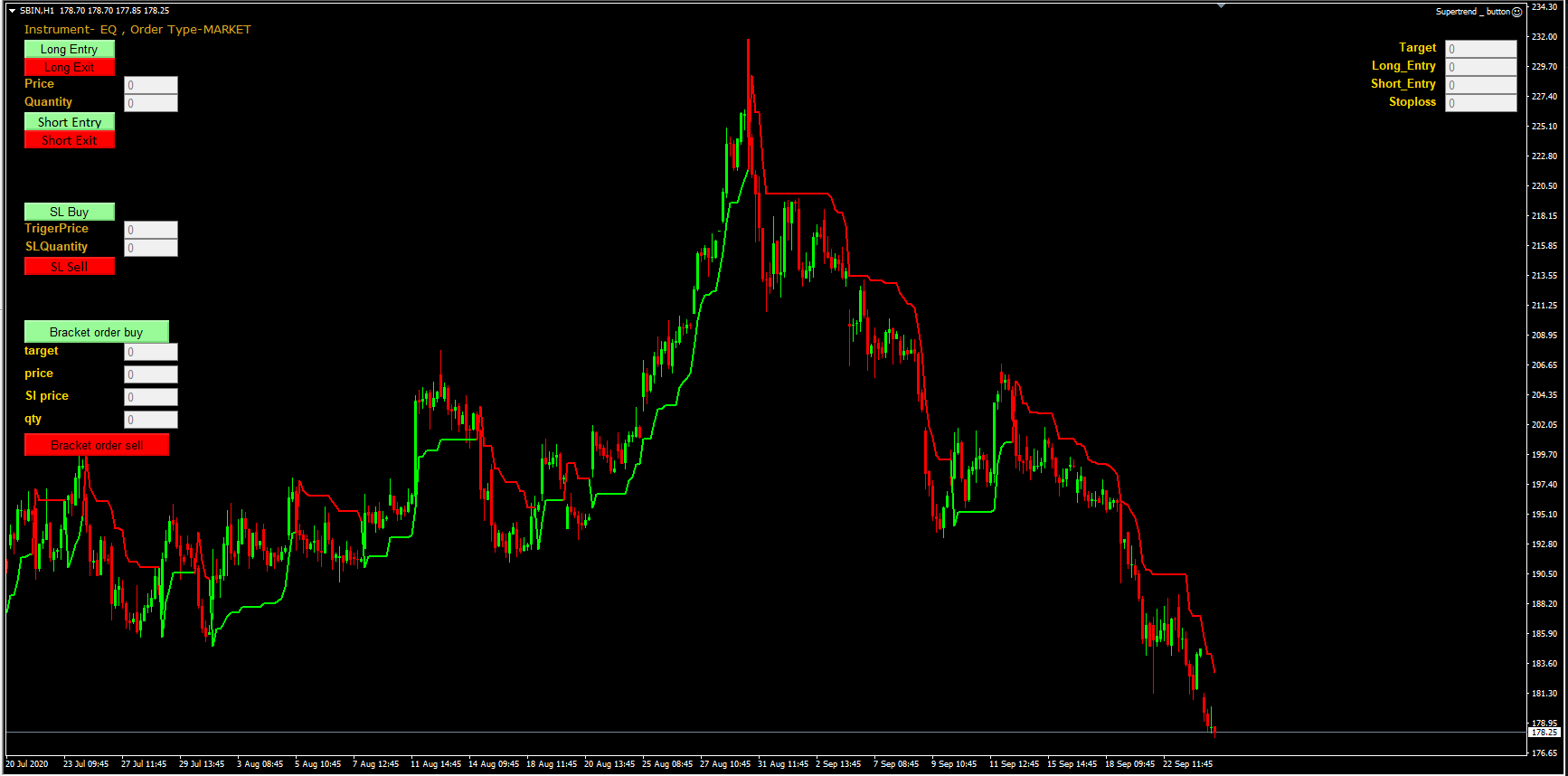Click the Bracket order buy button
This screenshot has width=1568, height=776.
[97, 332]
